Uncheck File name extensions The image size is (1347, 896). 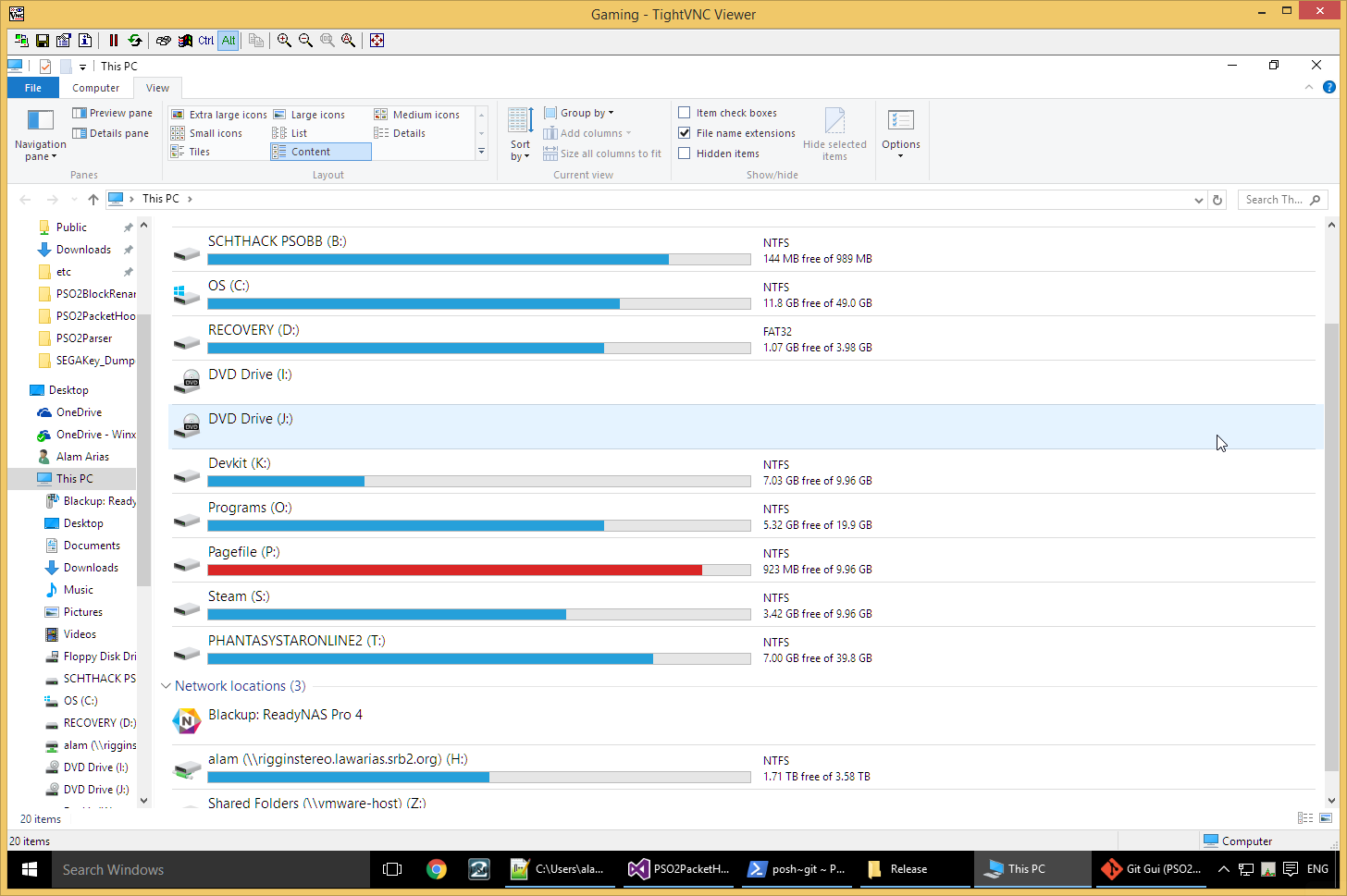pos(685,133)
